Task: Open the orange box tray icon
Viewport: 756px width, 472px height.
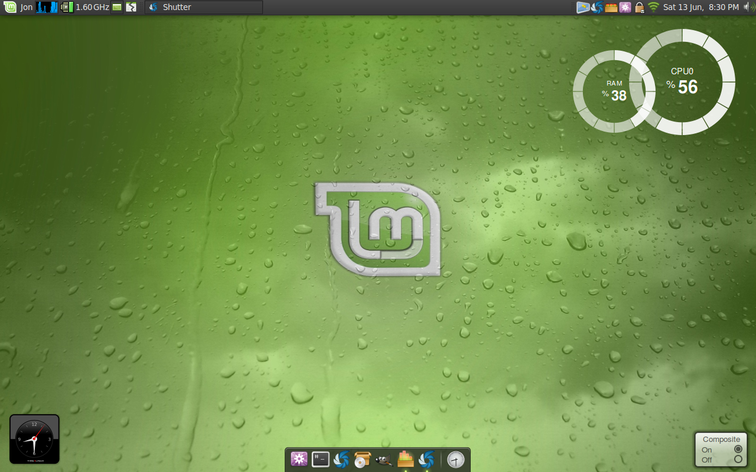Action: (611, 7)
